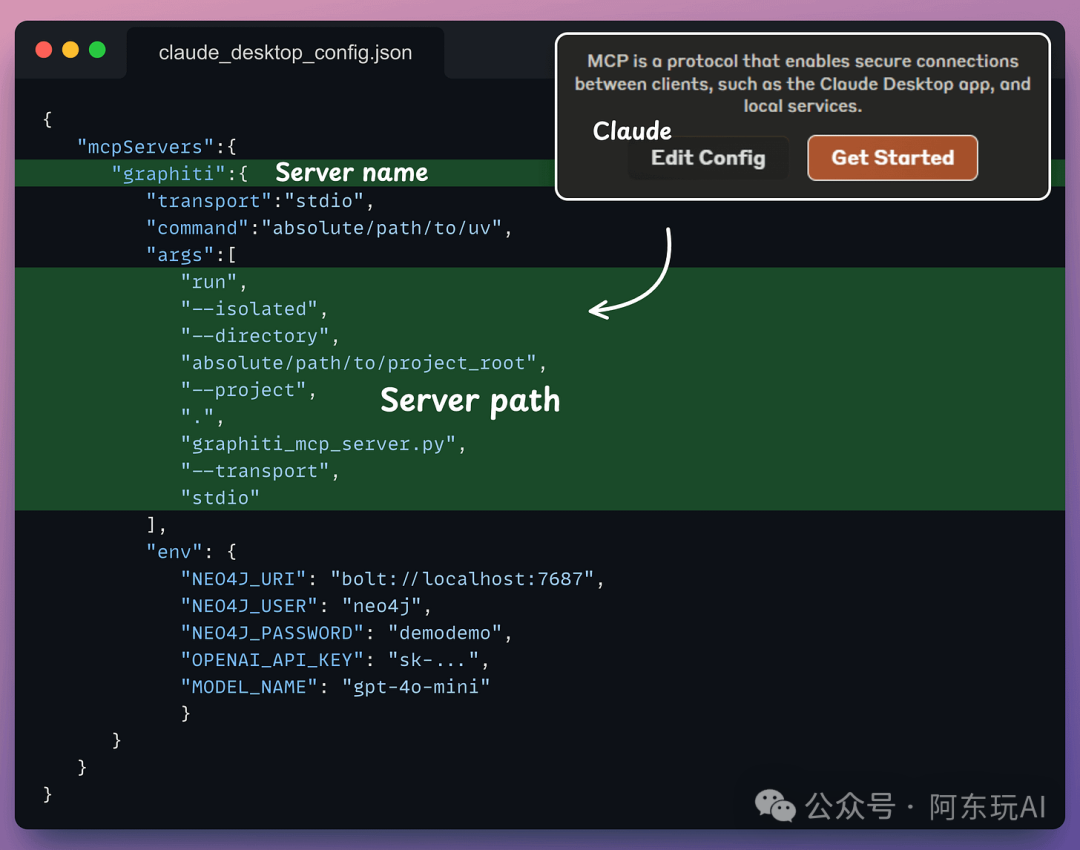The width and height of the screenshot is (1080, 850).
Task: Click the green maximize window button
Action: click(x=97, y=50)
